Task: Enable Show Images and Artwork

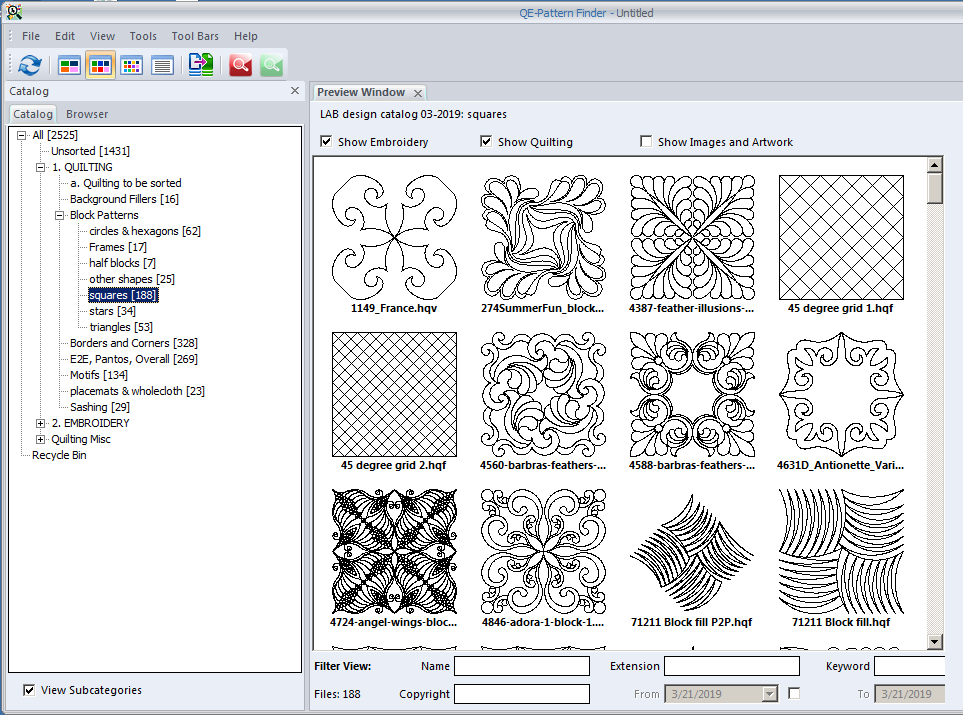Action: click(646, 142)
